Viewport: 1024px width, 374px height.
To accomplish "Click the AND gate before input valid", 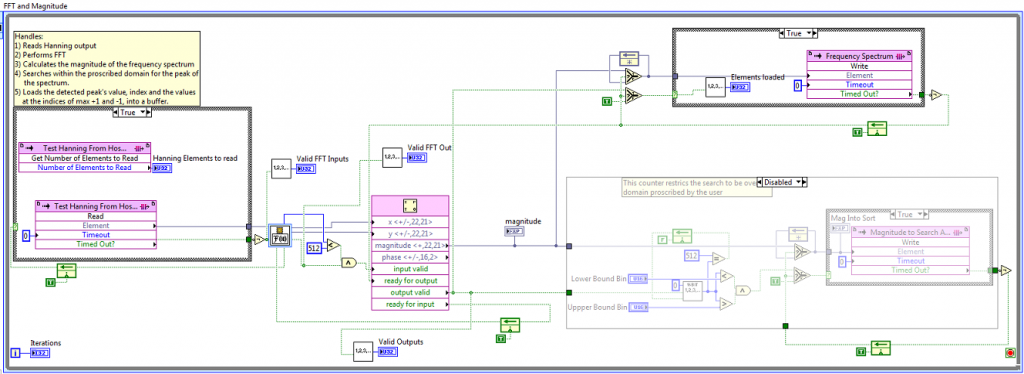I will pos(349,262).
